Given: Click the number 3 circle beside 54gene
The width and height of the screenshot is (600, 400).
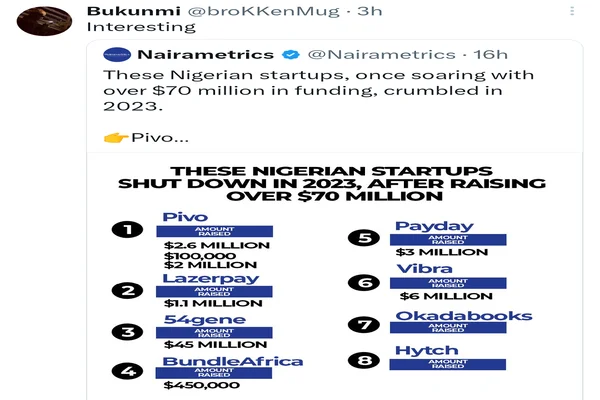Looking at the screenshot, I should click(127, 333).
